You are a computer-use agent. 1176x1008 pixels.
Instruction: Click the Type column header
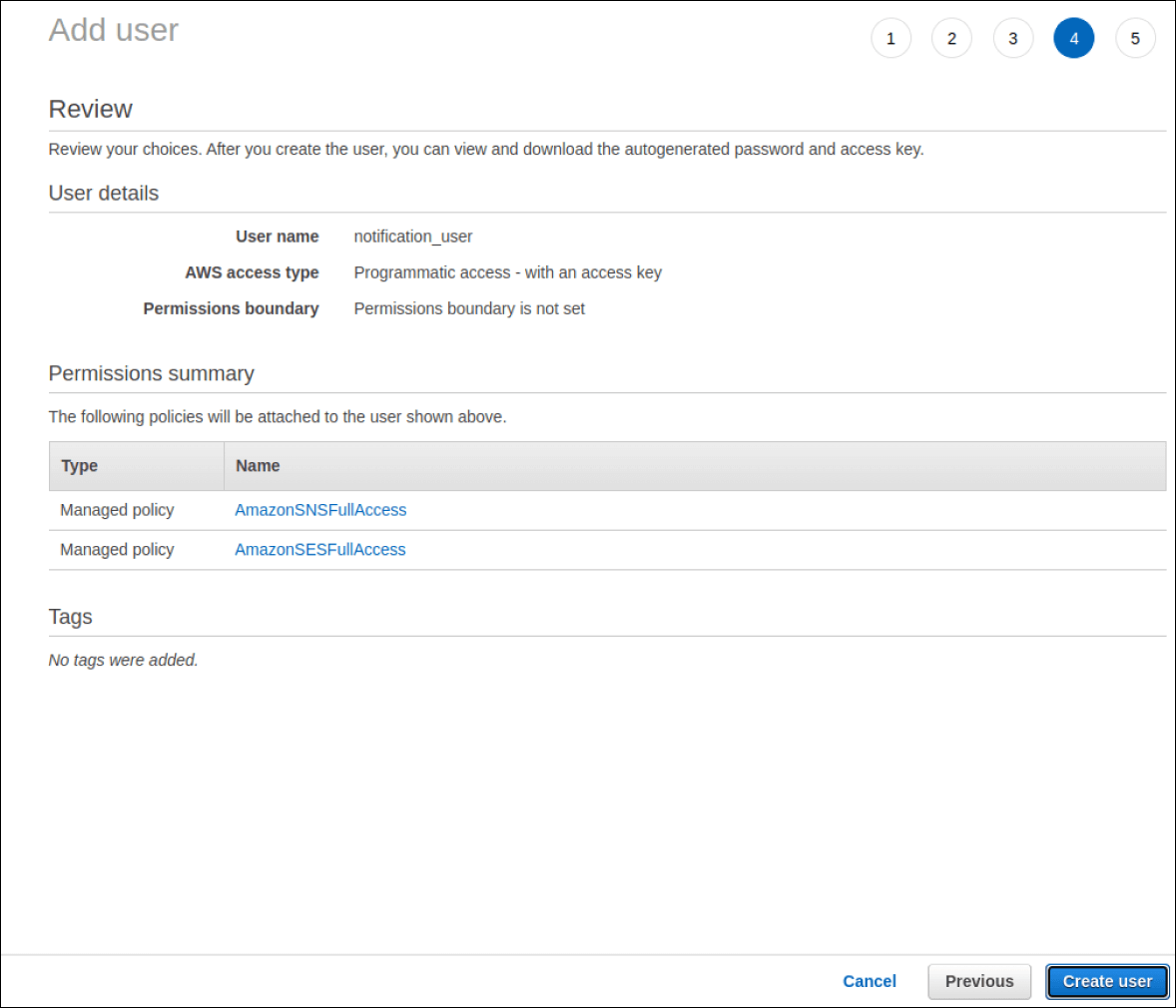(137, 466)
